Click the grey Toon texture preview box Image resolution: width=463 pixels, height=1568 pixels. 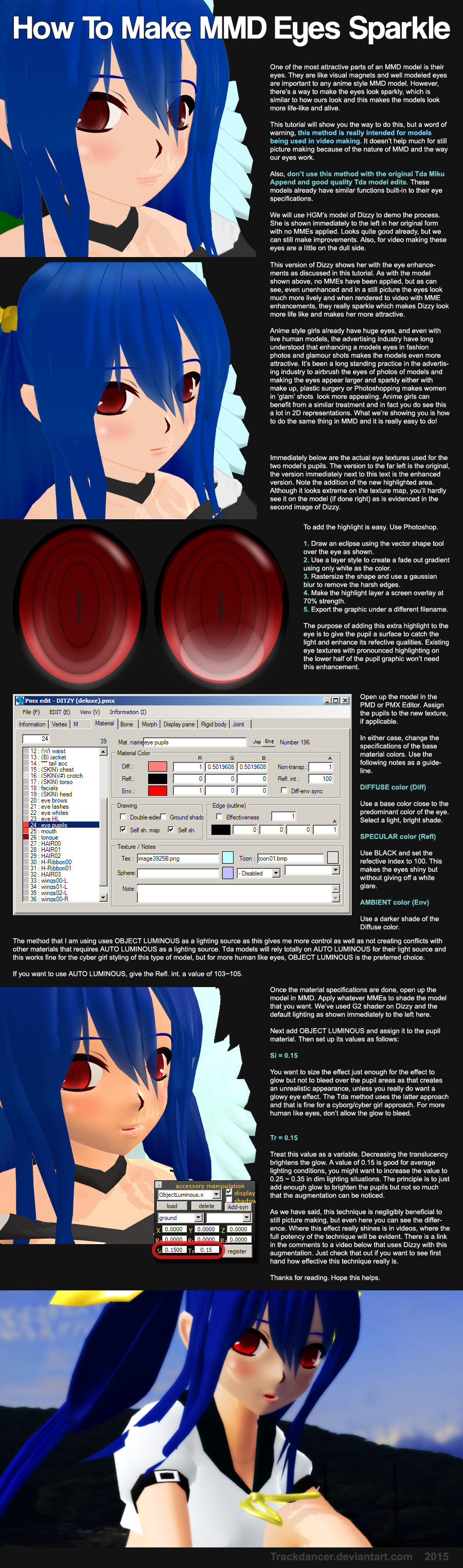tap(333, 858)
